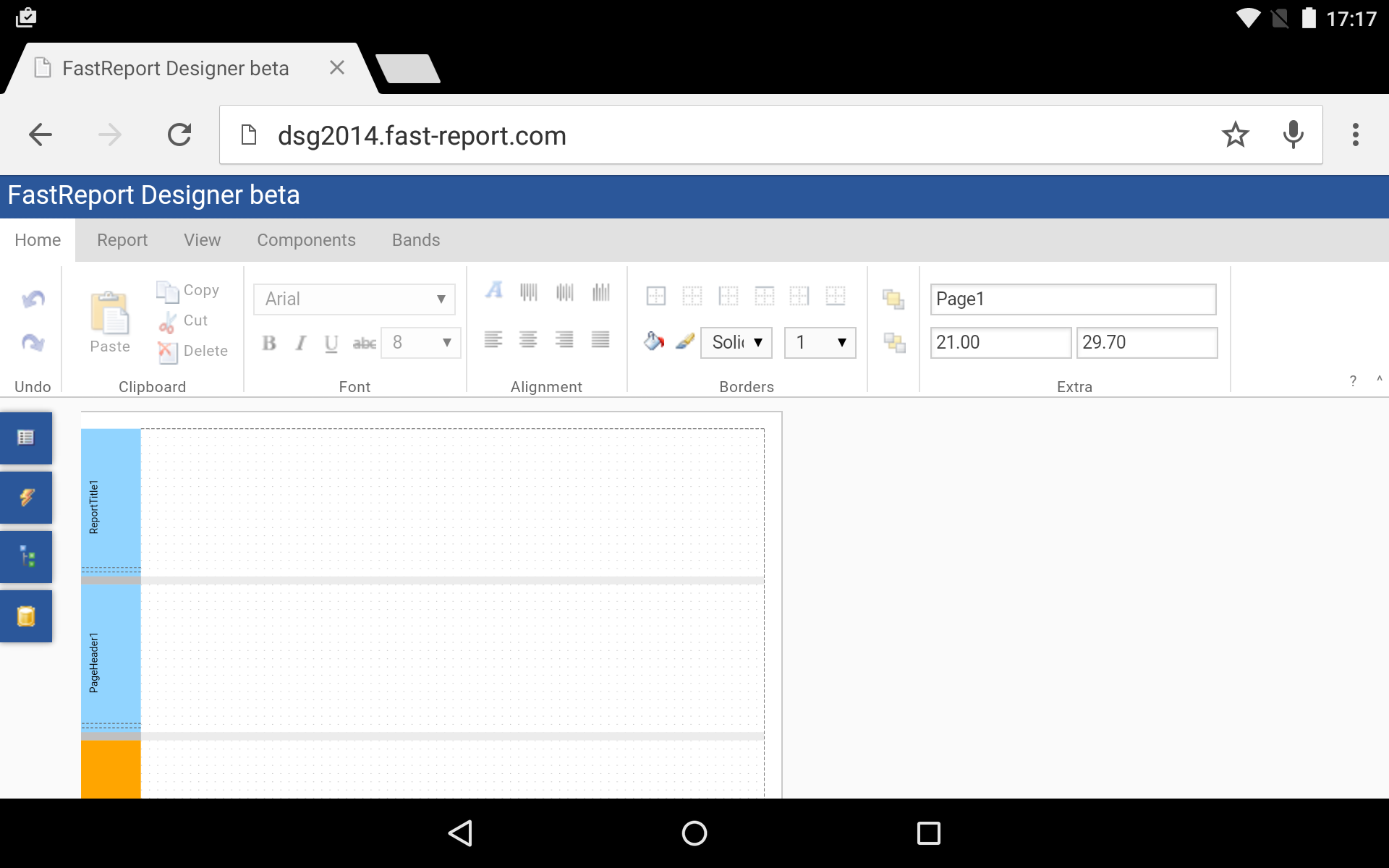The width and height of the screenshot is (1389, 868).
Task: Click the browser back arrow
Action: pos(41,135)
